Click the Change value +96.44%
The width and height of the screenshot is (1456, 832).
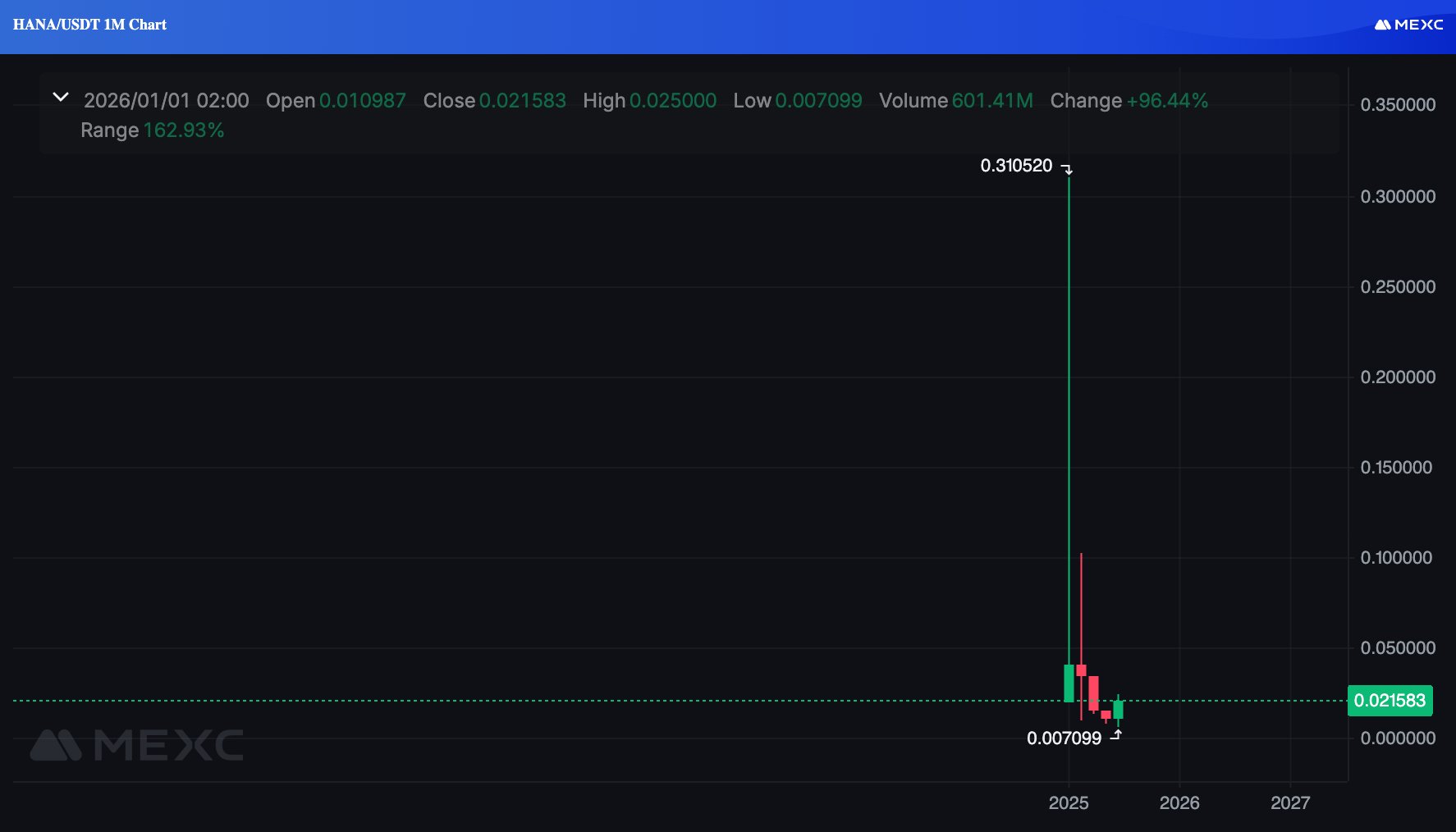point(1167,100)
